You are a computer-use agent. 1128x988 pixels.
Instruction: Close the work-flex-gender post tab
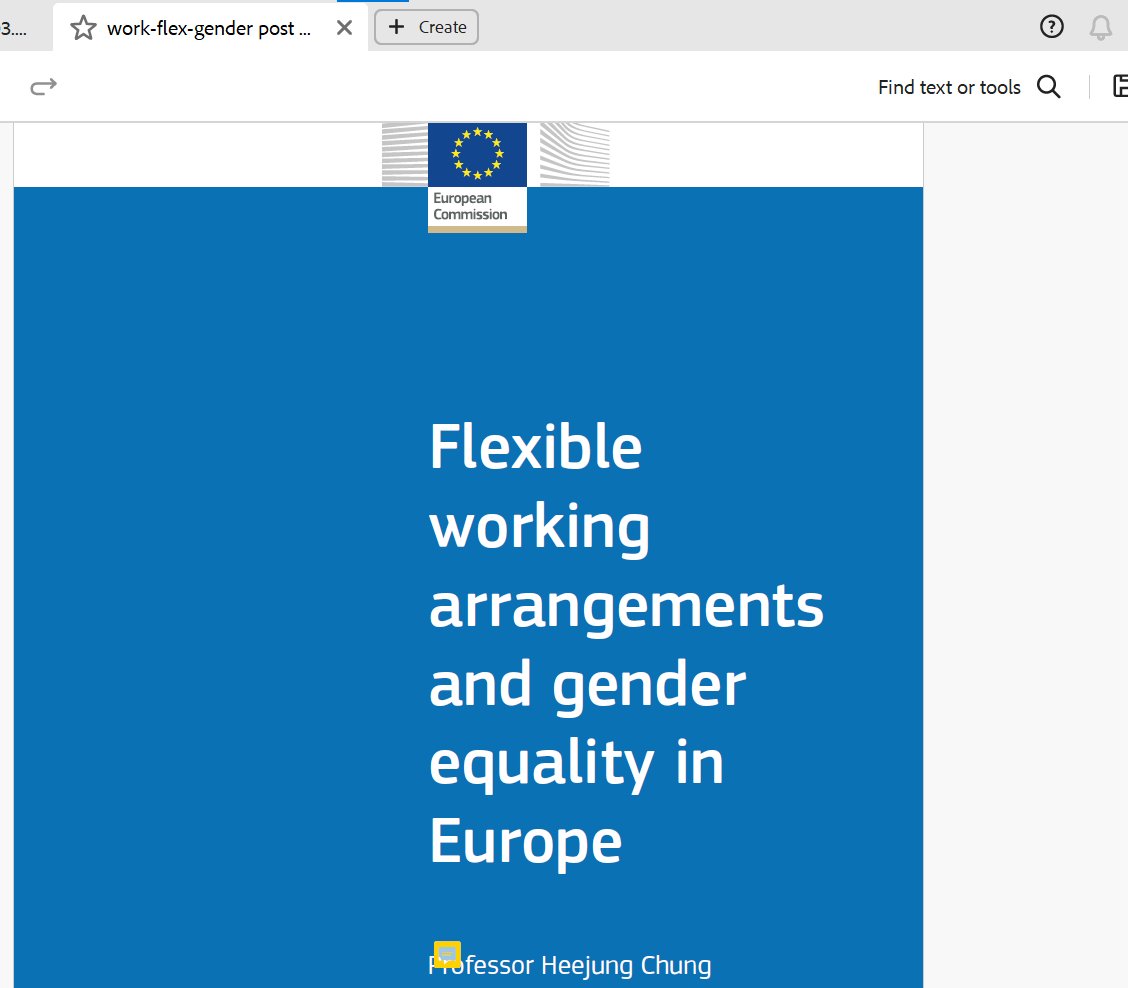[x=344, y=27]
